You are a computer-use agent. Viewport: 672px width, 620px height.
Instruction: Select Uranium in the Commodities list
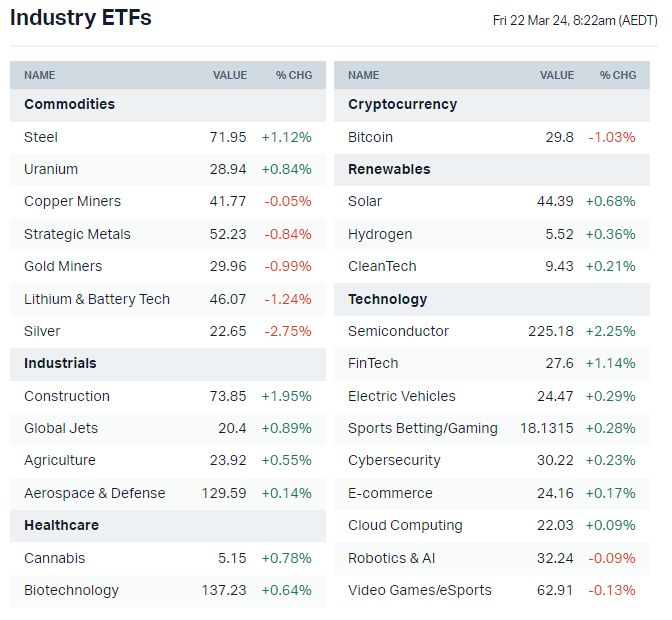coord(51,169)
